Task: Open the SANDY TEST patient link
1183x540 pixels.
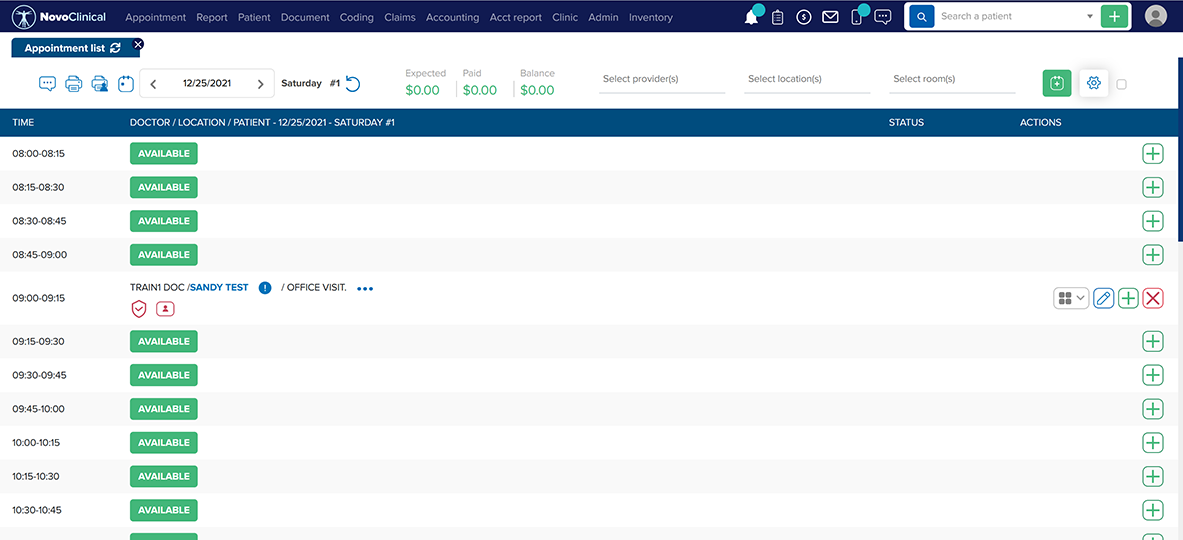Action: (x=219, y=288)
